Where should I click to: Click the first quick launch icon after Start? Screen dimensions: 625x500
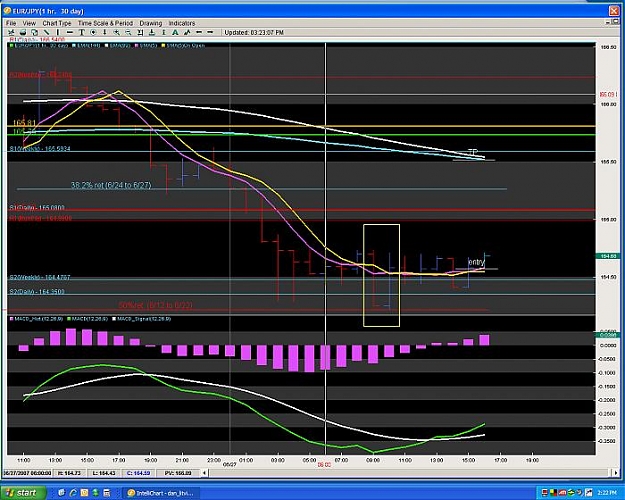tap(62, 493)
